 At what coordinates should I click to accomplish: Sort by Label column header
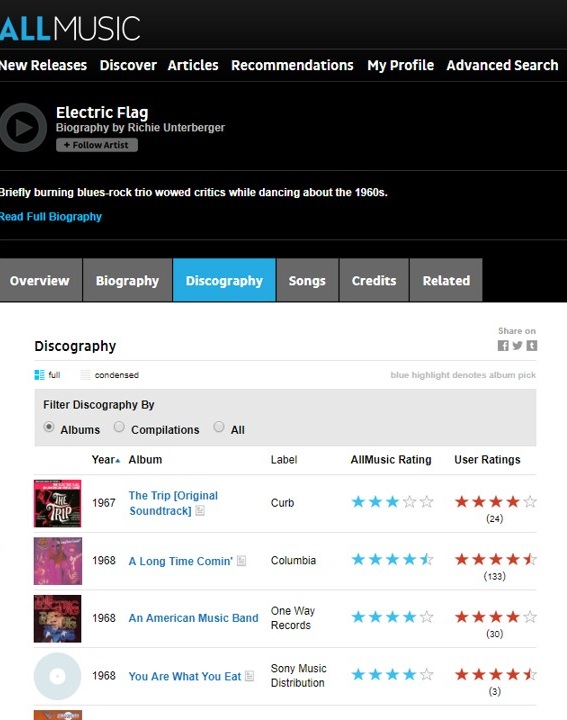(284, 460)
